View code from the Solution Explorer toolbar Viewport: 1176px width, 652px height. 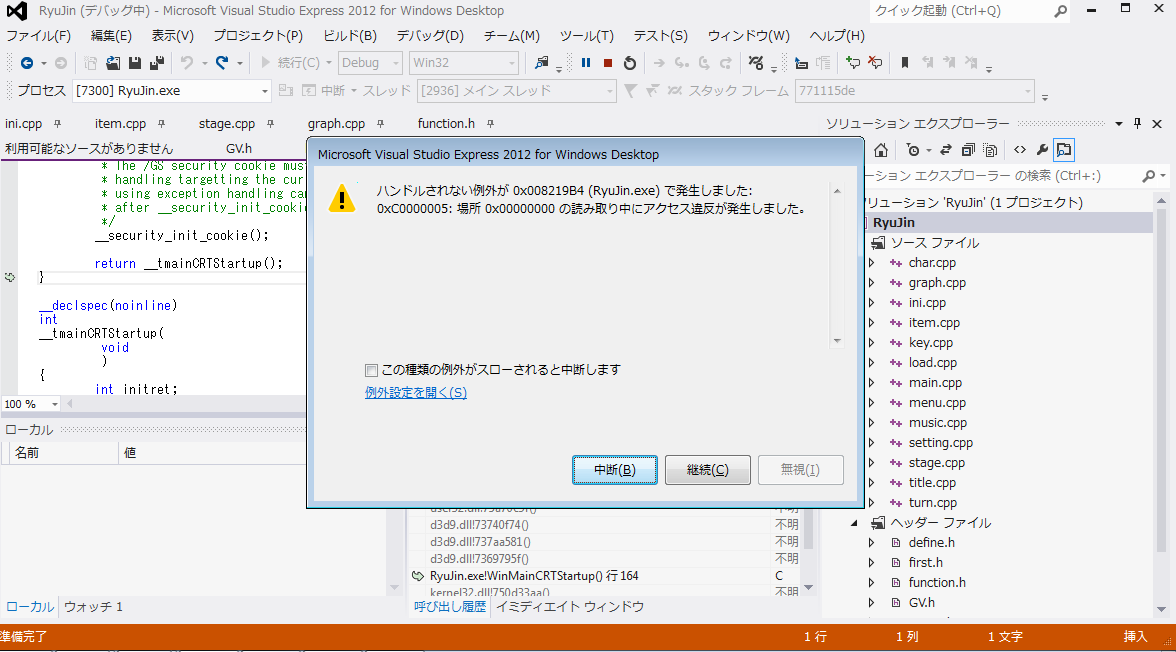pyautogui.click(x=1020, y=150)
